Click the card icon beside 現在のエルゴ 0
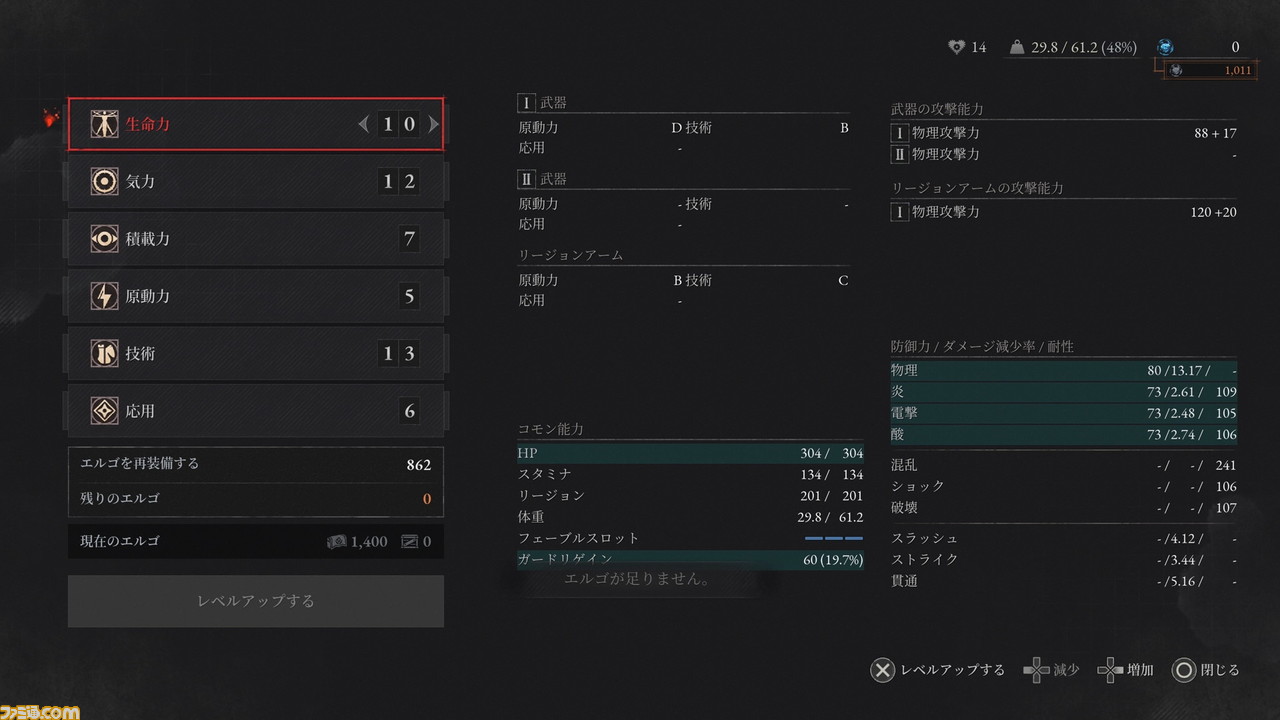 pyautogui.click(x=409, y=541)
